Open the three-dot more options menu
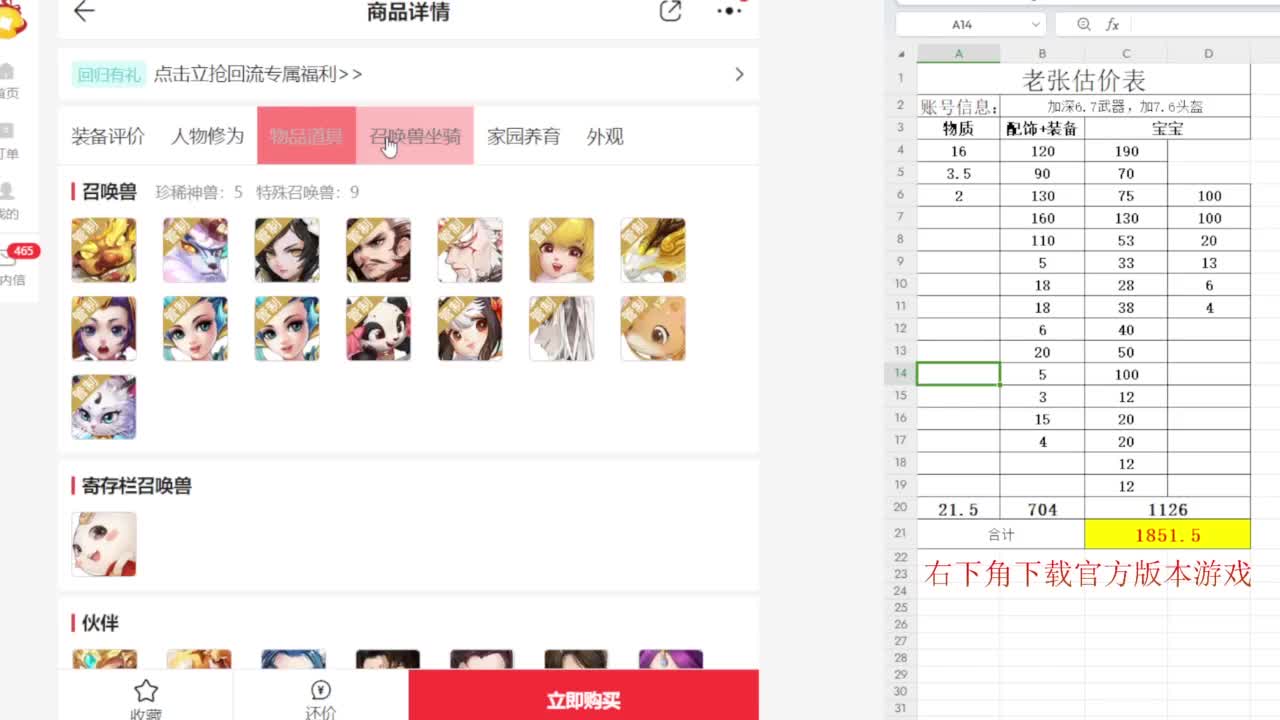This screenshot has width=1280, height=720. [730, 11]
